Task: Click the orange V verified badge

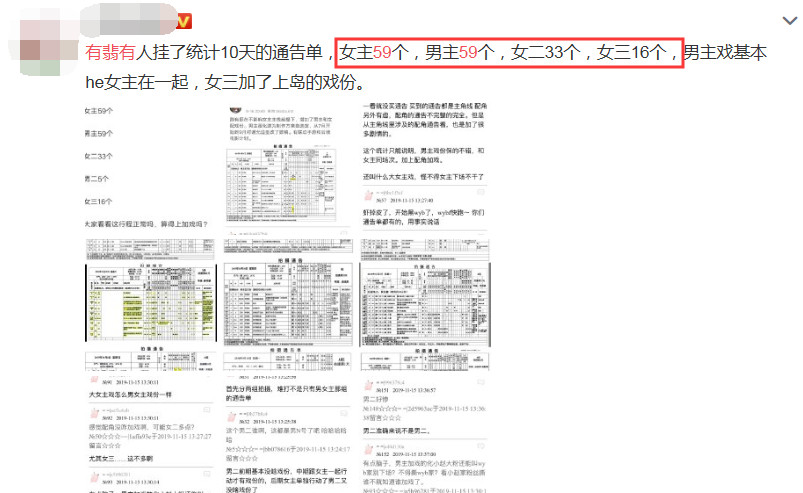Action: 184,21
